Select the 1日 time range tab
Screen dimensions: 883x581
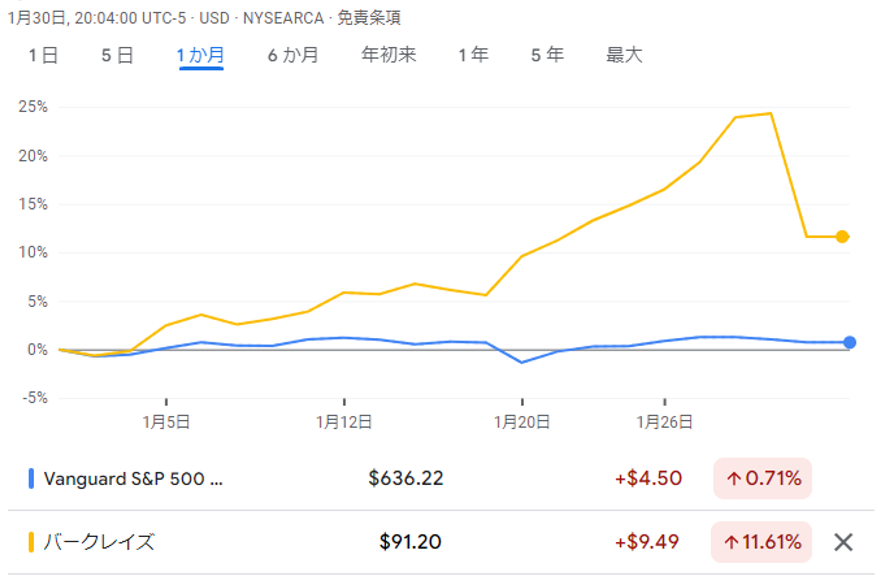click(43, 55)
